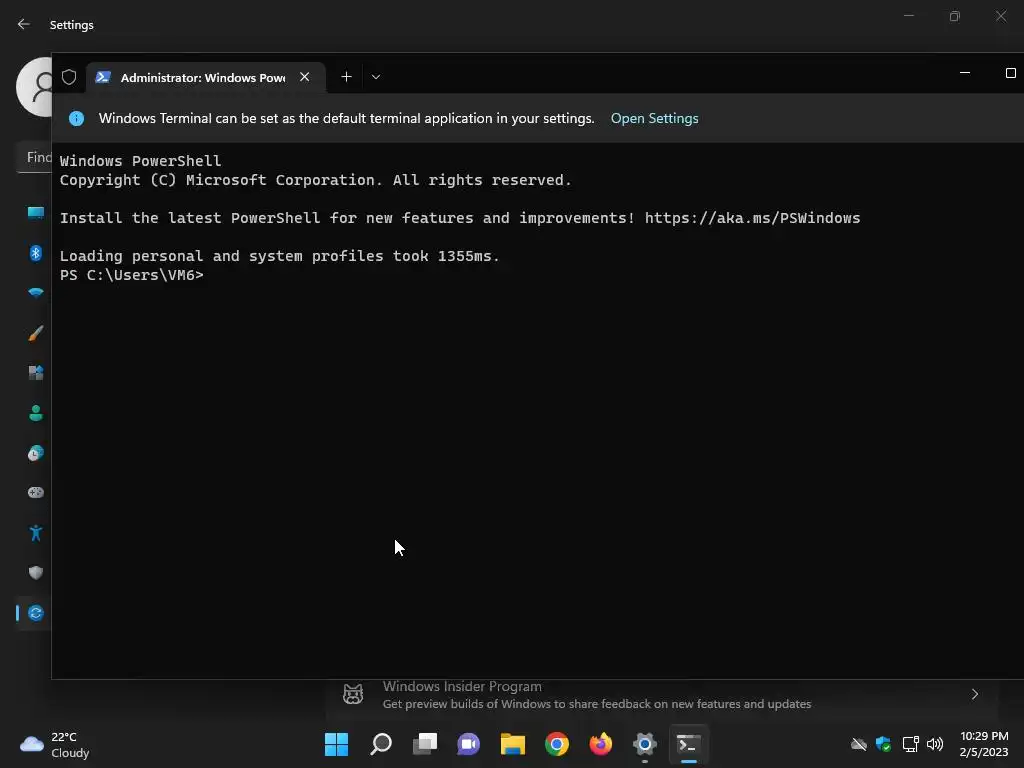Open Personalization brush icon in Settings

(x=36, y=333)
